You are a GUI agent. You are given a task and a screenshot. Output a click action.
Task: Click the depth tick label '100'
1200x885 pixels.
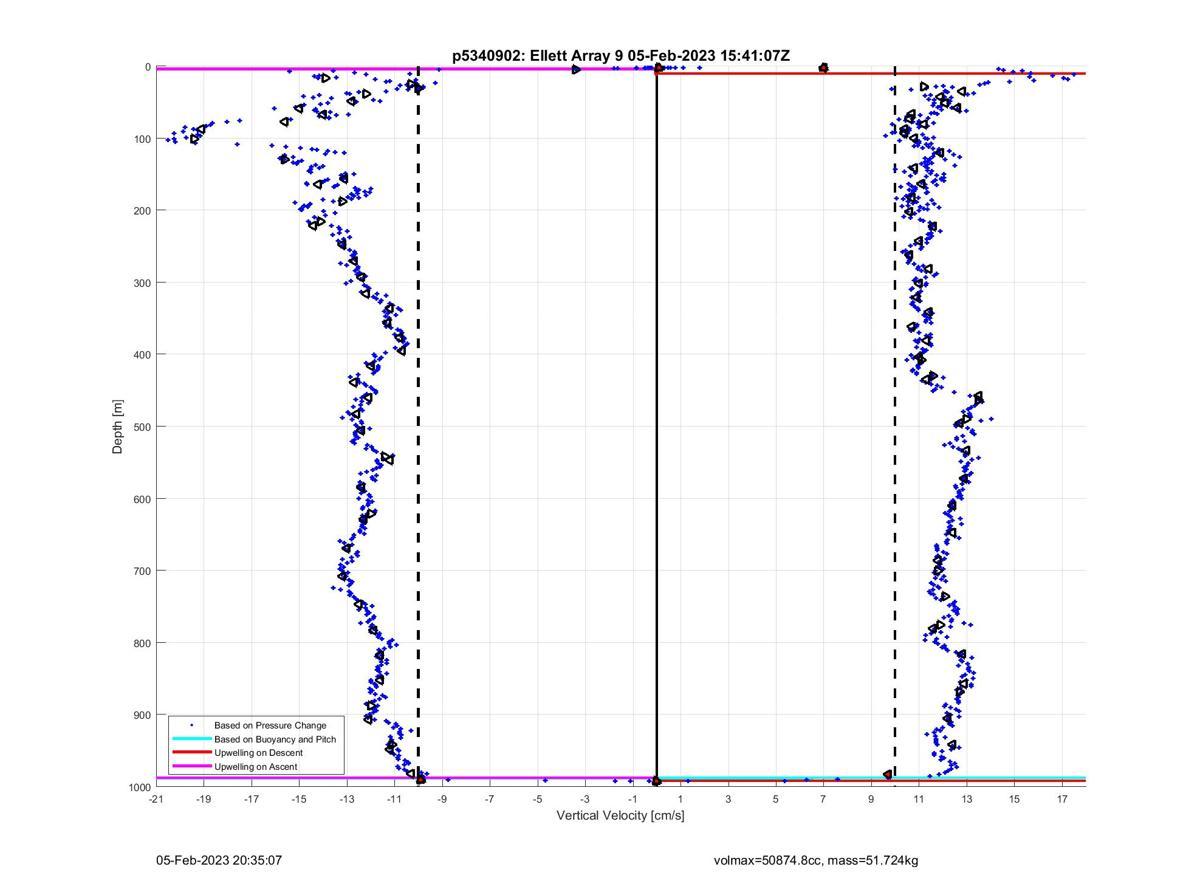[x=140, y=139]
